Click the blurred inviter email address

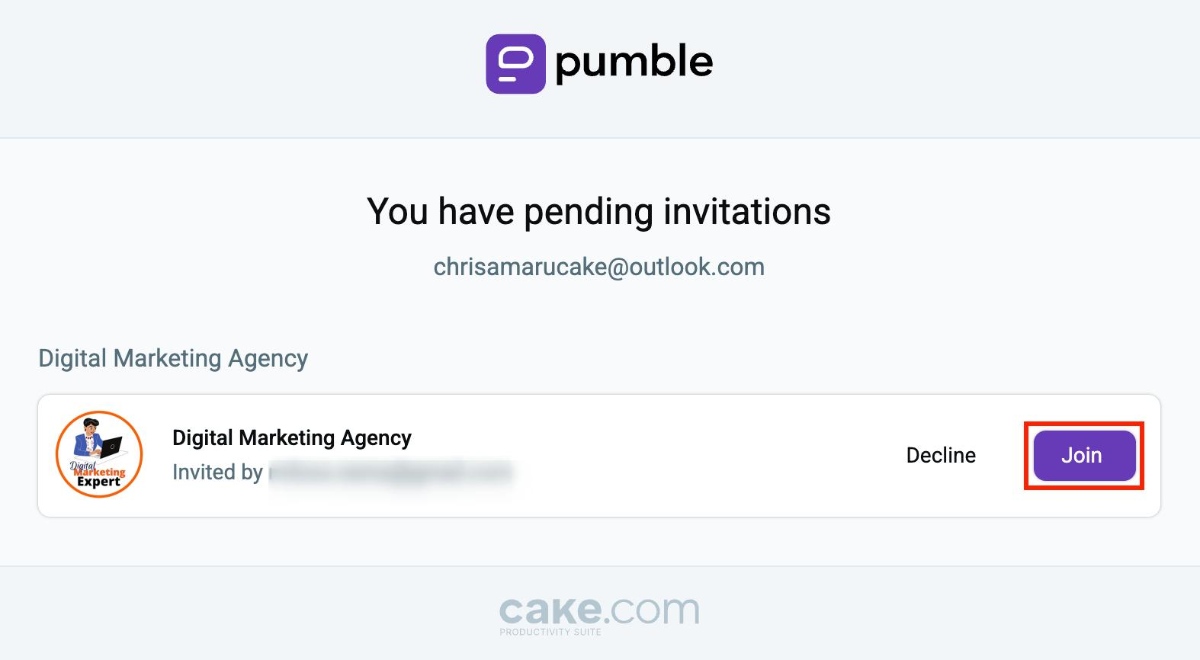tap(391, 472)
